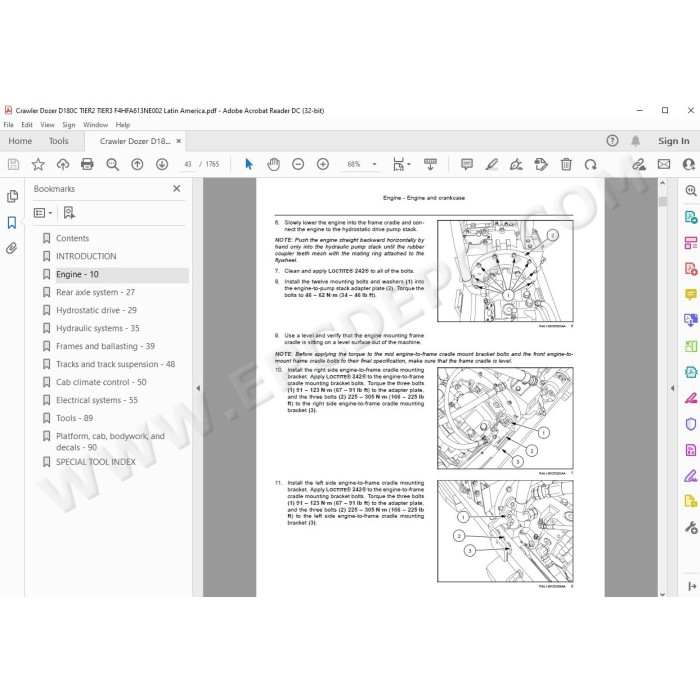Close the Crawler Dozer document tab

pyautogui.click(x=179, y=141)
